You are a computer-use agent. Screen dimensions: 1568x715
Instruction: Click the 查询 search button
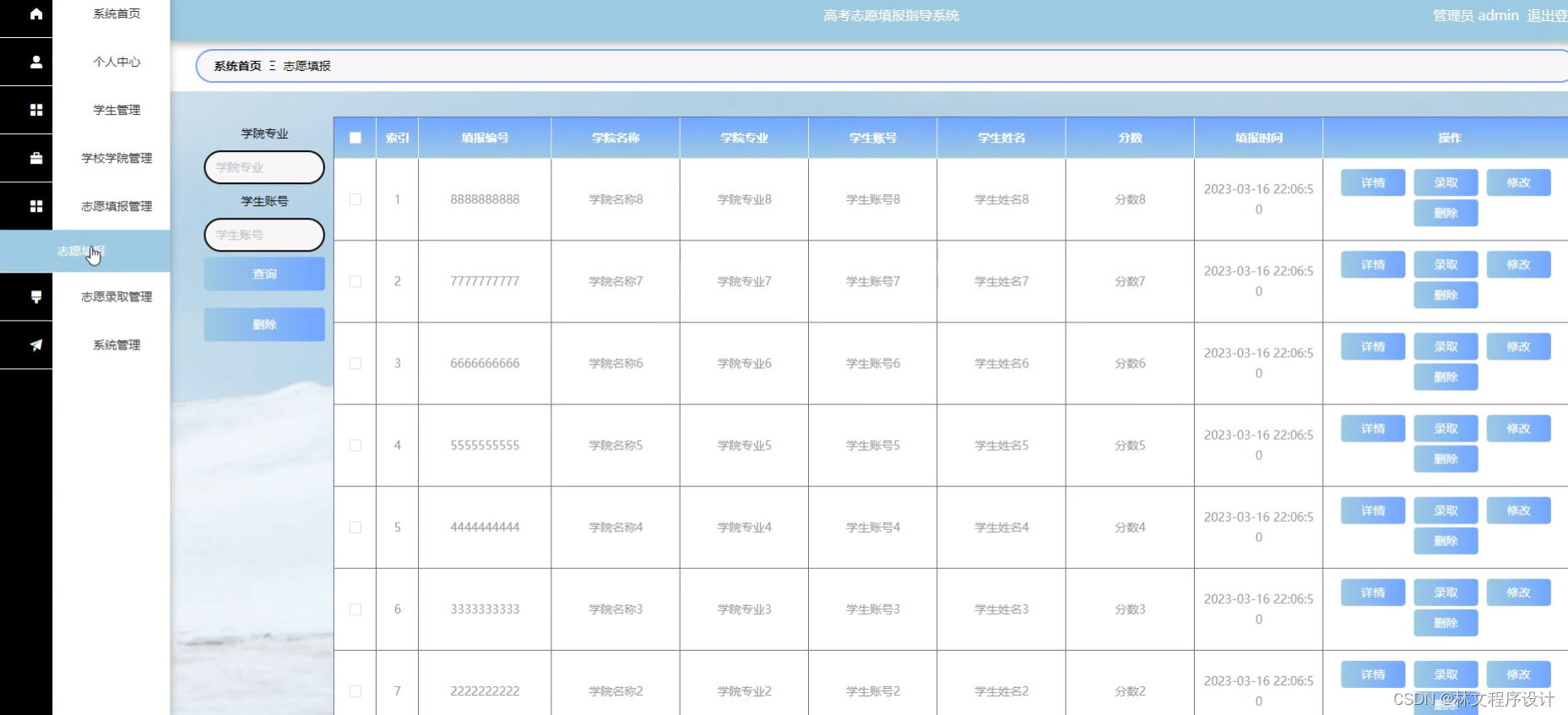tap(264, 274)
